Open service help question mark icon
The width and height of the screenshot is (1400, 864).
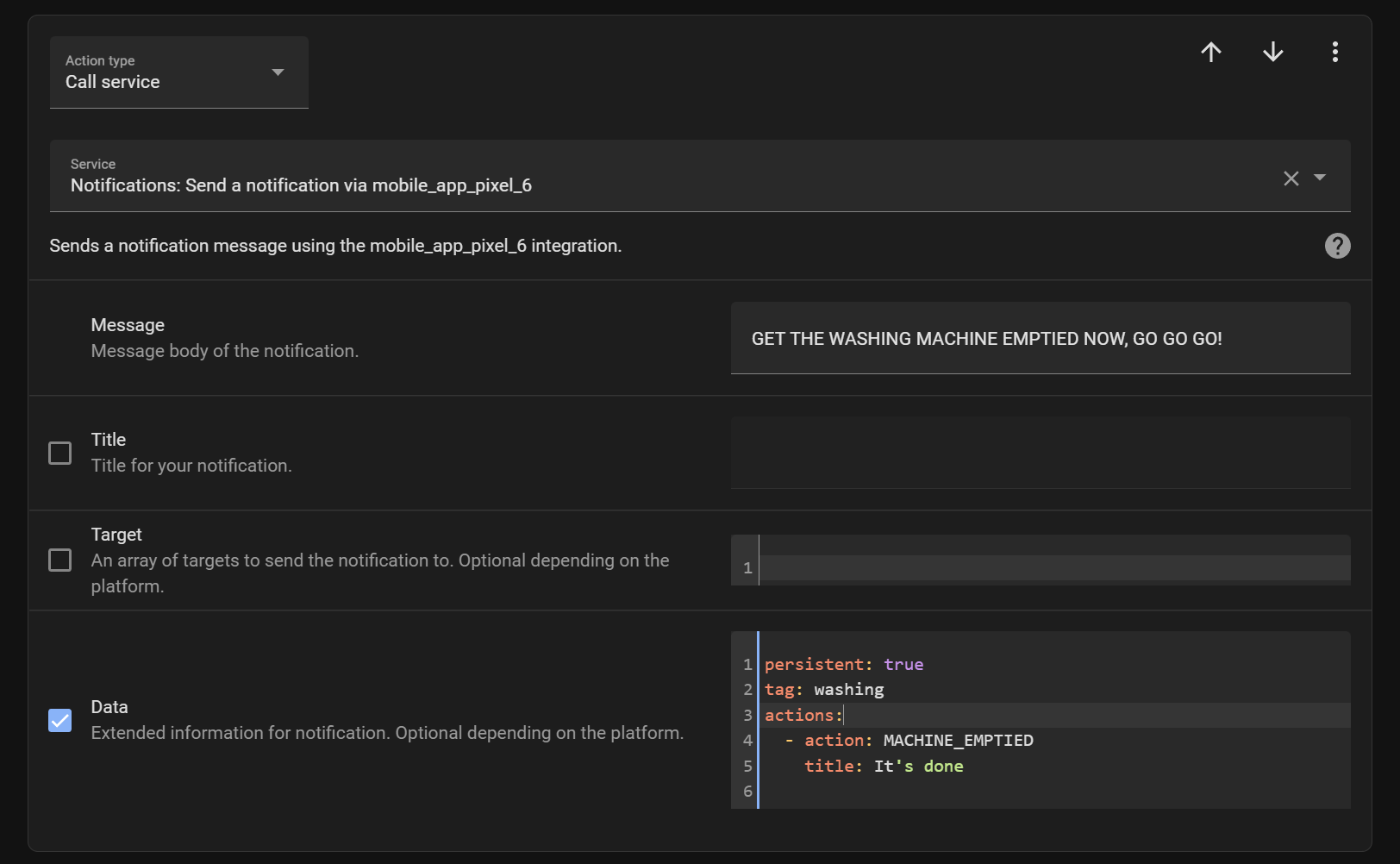coord(1337,246)
